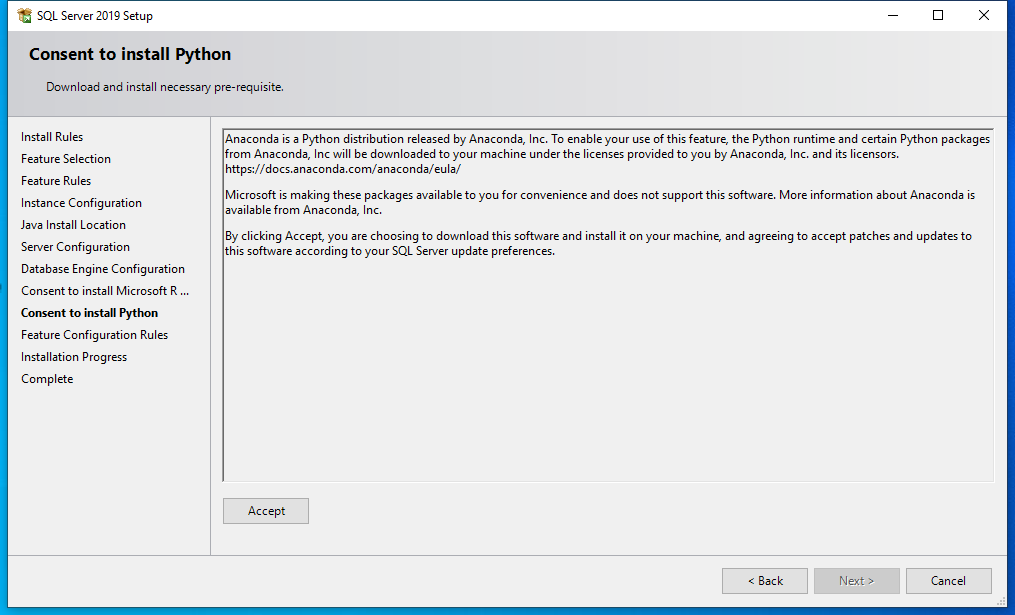The width and height of the screenshot is (1015, 615).
Task: Select Database Engine Configuration step
Action: [103, 269]
